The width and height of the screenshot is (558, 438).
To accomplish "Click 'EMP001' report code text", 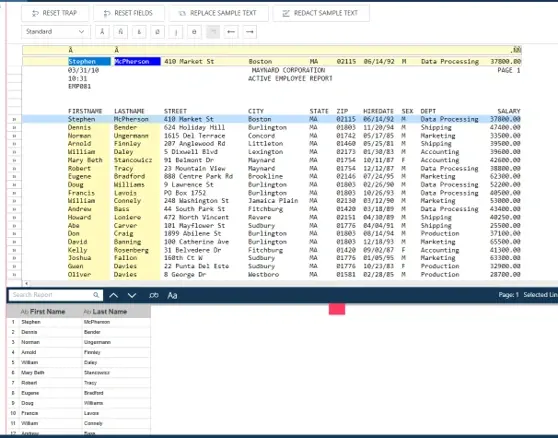I will coord(79,86).
